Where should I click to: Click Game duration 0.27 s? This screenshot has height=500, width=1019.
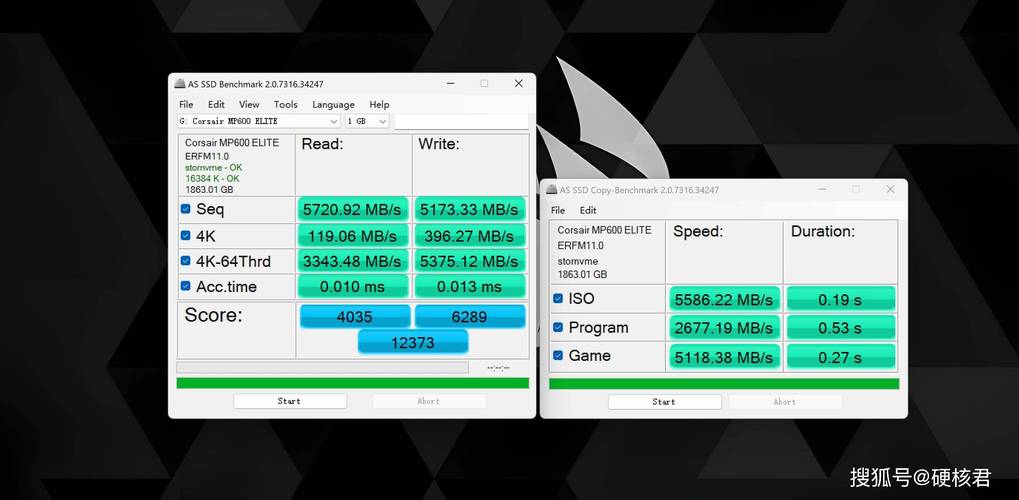[x=840, y=356]
